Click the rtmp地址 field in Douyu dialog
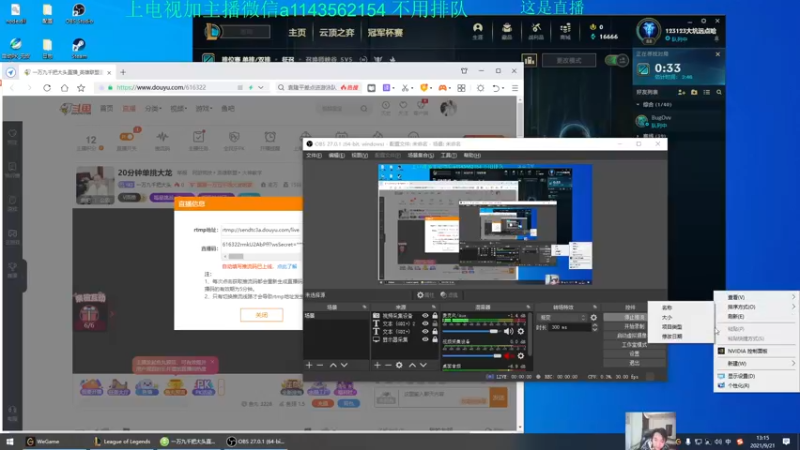This screenshot has height=450, width=800. point(262,230)
